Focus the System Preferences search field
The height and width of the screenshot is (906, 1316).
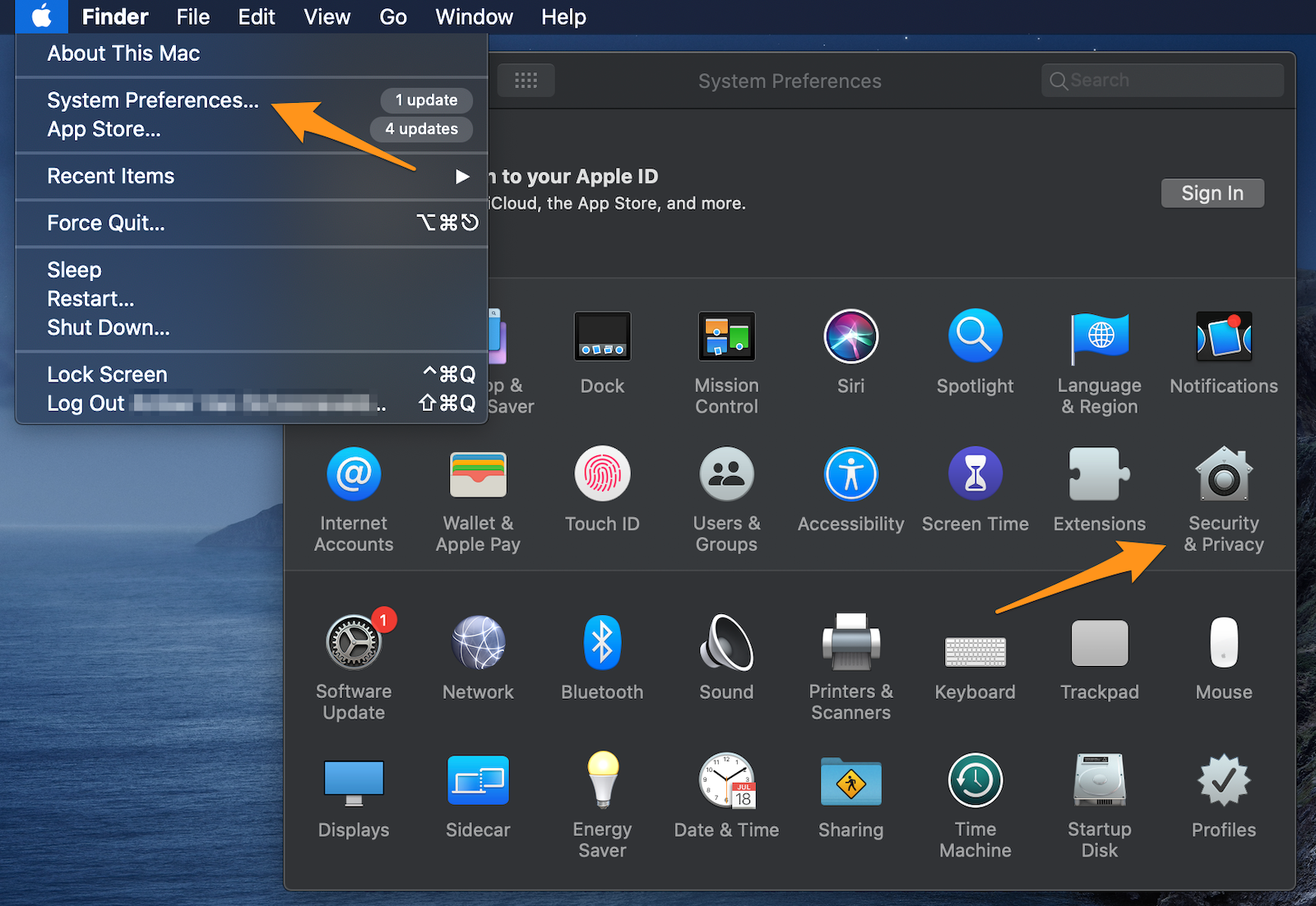[1162, 81]
